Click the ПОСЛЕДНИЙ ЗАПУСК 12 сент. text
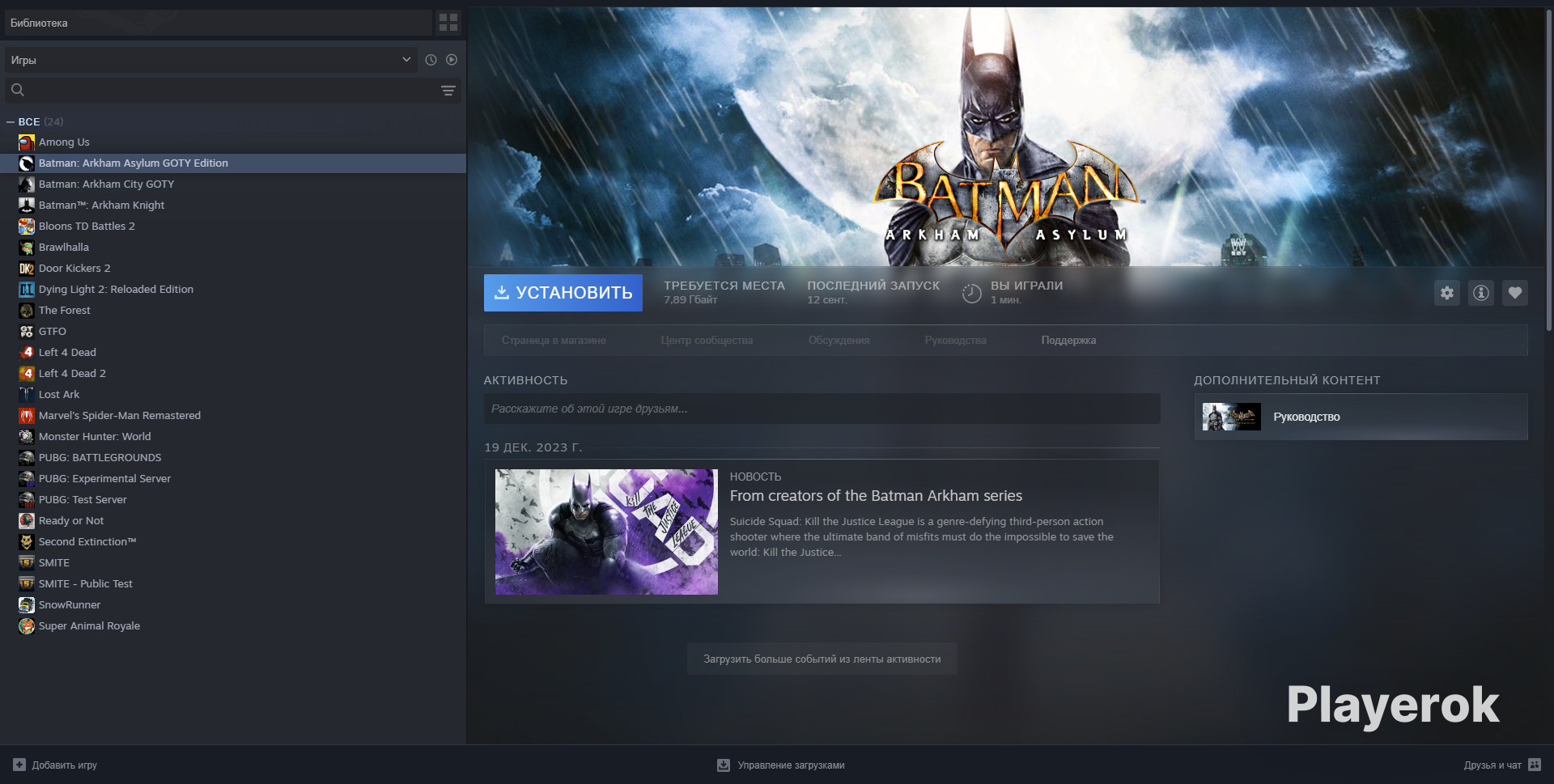This screenshot has width=1554, height=784. click(873, 292)
